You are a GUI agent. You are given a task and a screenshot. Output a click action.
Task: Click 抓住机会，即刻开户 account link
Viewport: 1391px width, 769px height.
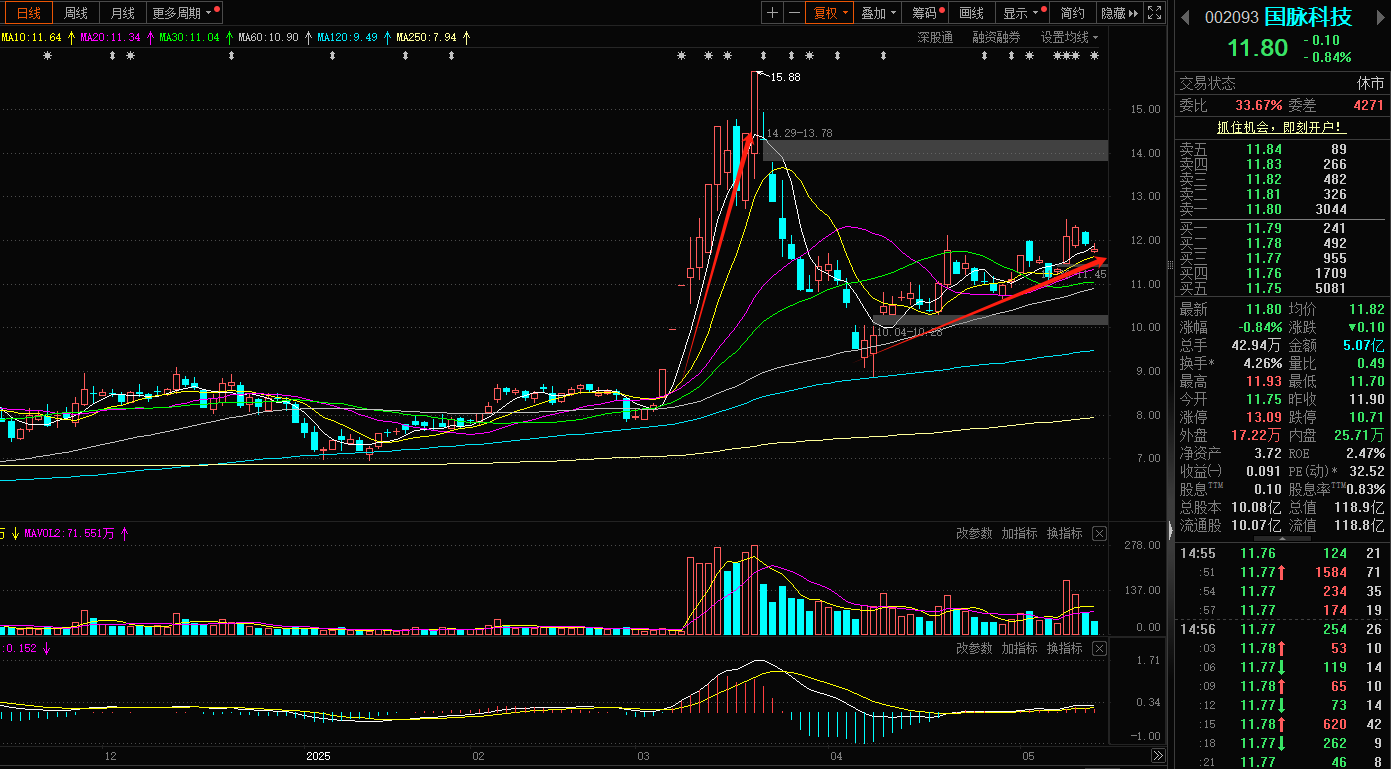[1281, 127]
